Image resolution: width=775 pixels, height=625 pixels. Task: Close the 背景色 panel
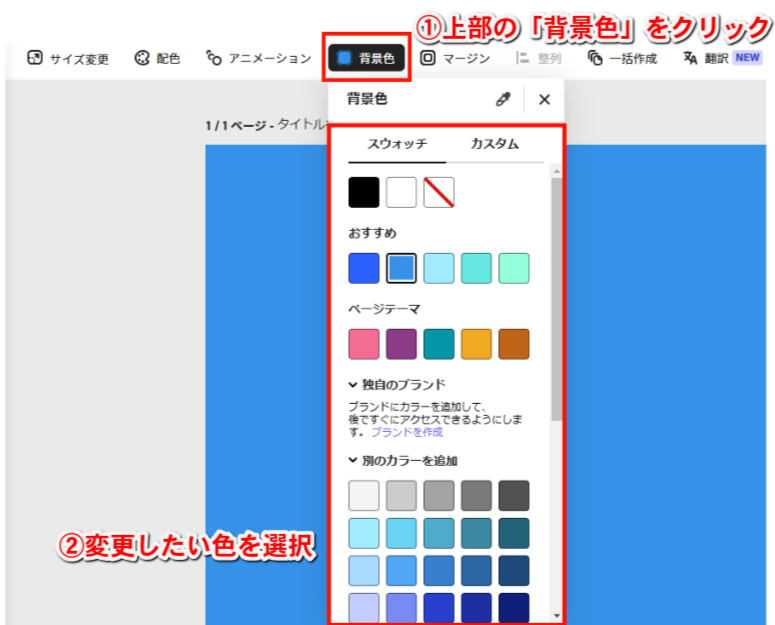tap(544, 99)
